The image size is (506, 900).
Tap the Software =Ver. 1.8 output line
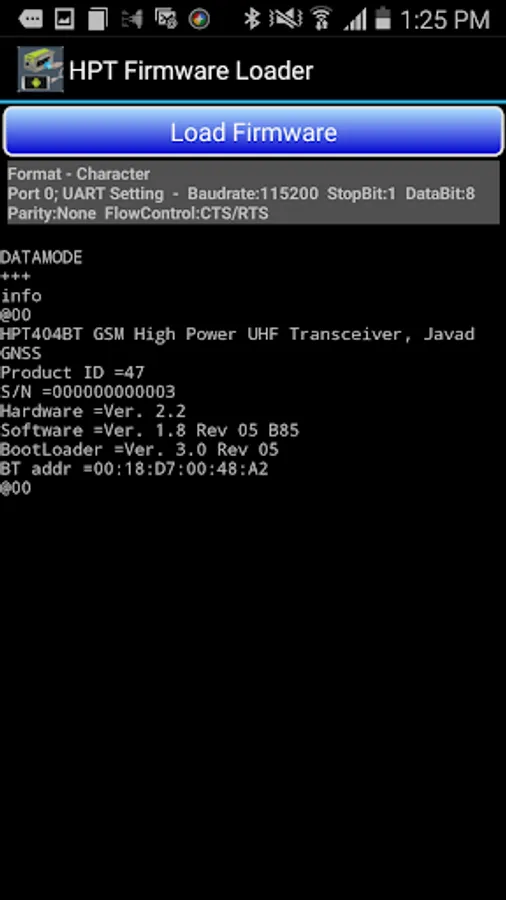pos(150,430)
